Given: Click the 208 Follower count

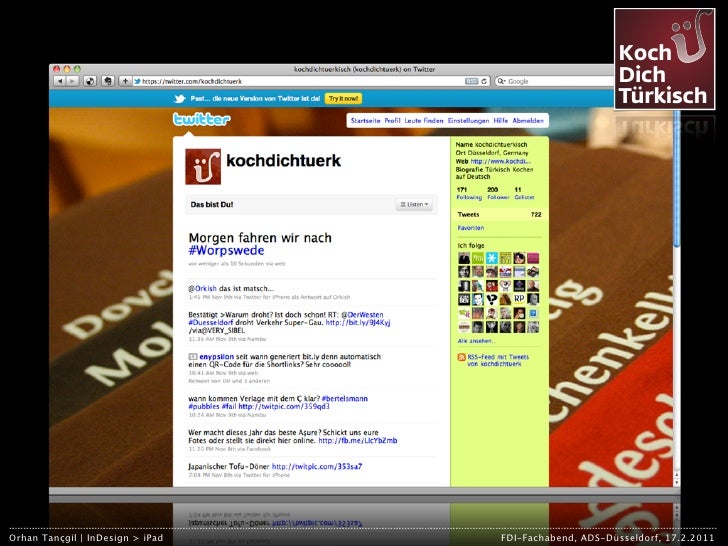Looking at the screenshot, I should (498, 193).
